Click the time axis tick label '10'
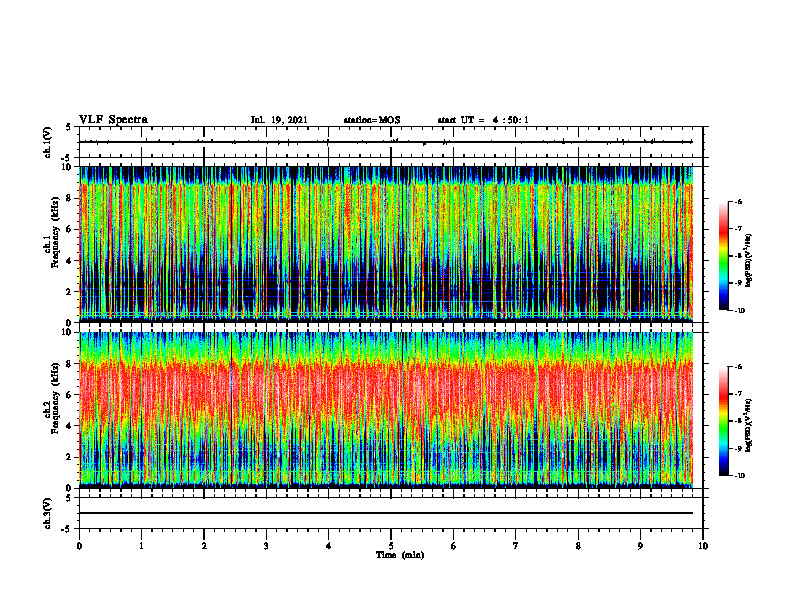This screenshot has width=792, height=612. click(x=703, y=546)
